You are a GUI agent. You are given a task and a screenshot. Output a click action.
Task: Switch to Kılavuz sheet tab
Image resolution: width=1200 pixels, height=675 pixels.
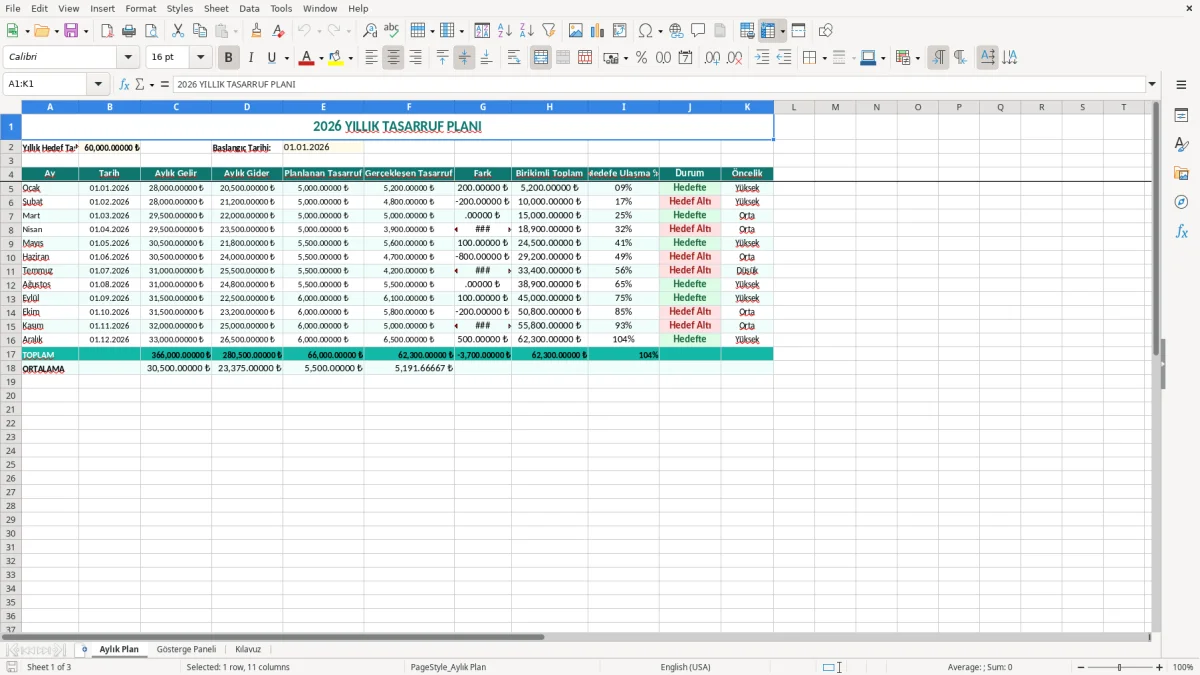[x=248, y=649]
